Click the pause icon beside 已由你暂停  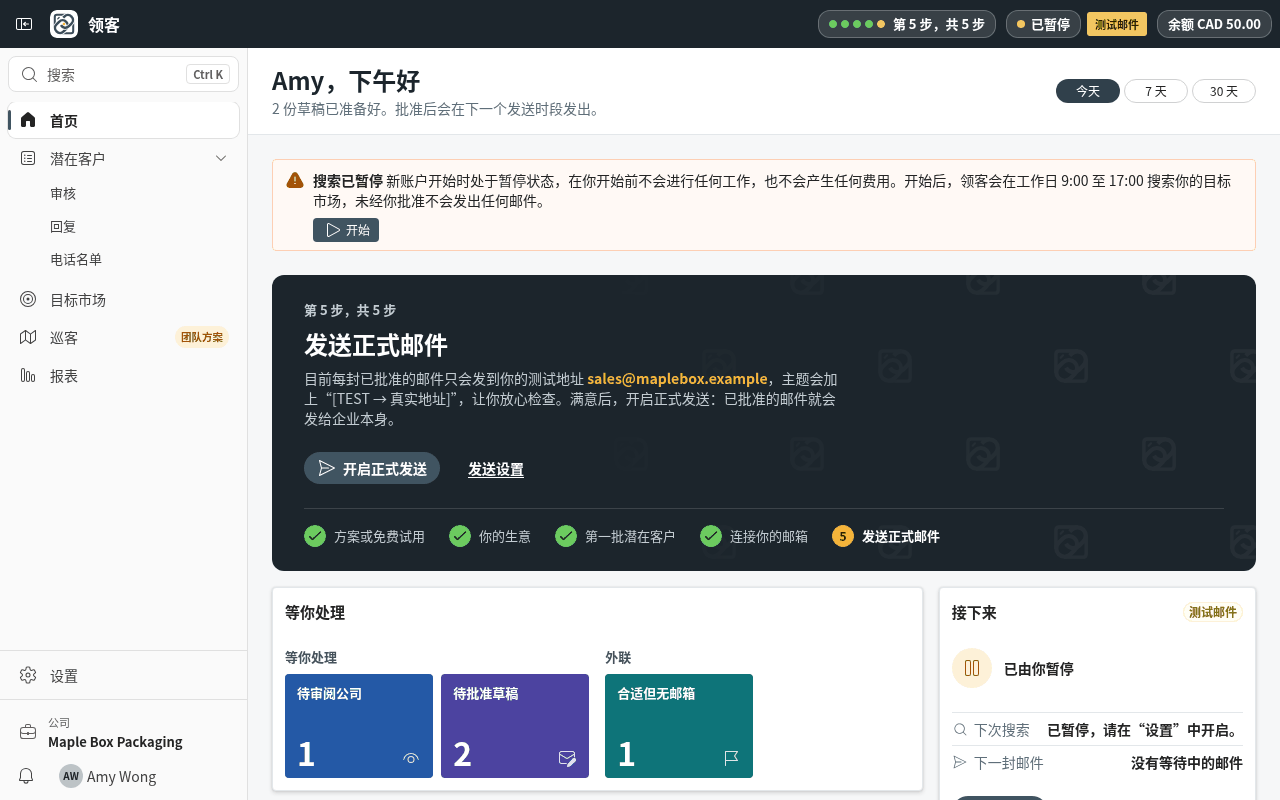972,668
